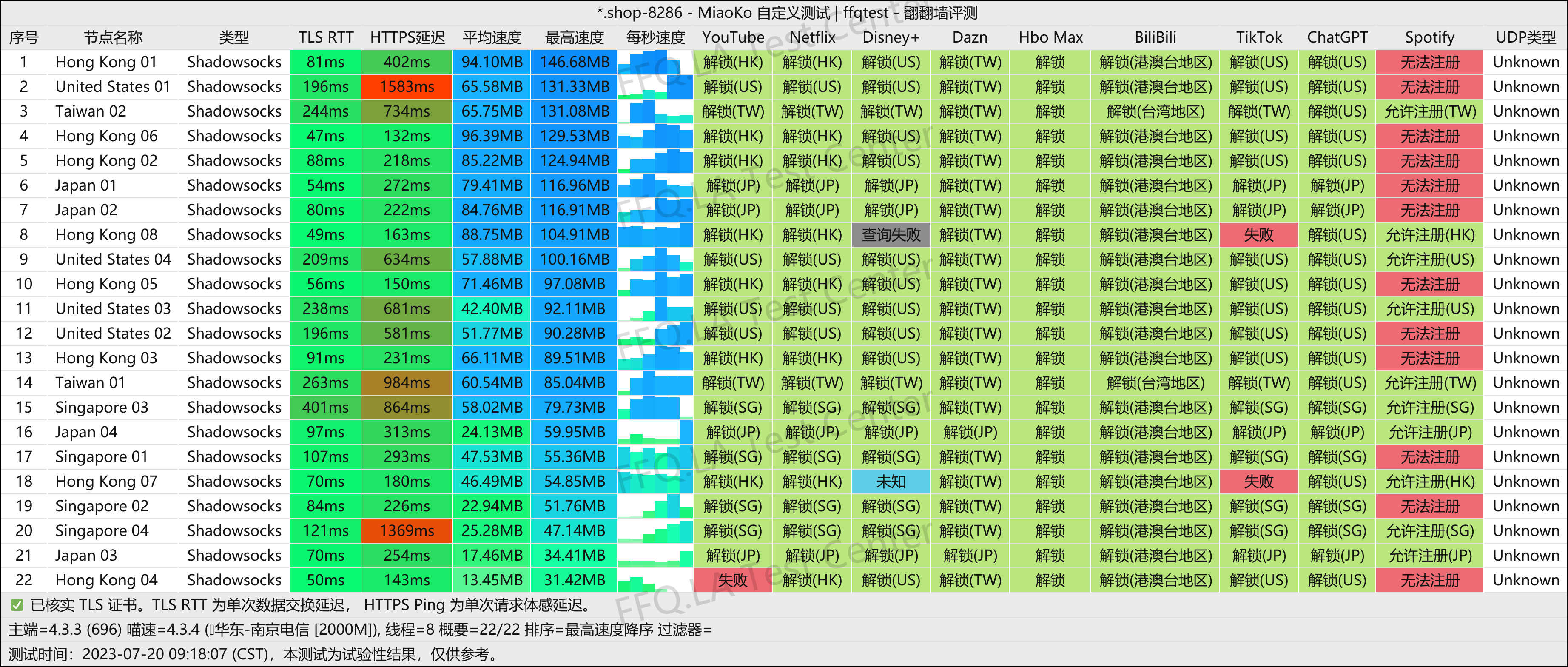Select the United States 04 node name
Image resolution: width=1568 pixels, height=667 pixels.
tap(113, 259)
